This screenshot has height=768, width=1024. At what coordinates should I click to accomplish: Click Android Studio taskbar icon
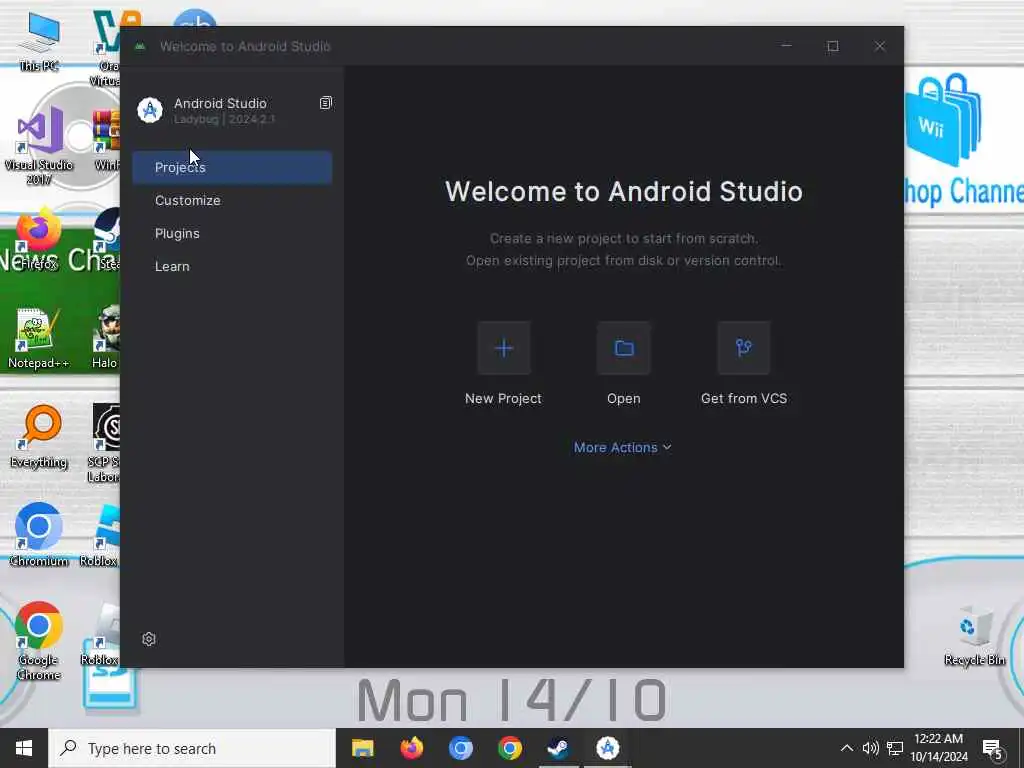[x=607, y=748]
